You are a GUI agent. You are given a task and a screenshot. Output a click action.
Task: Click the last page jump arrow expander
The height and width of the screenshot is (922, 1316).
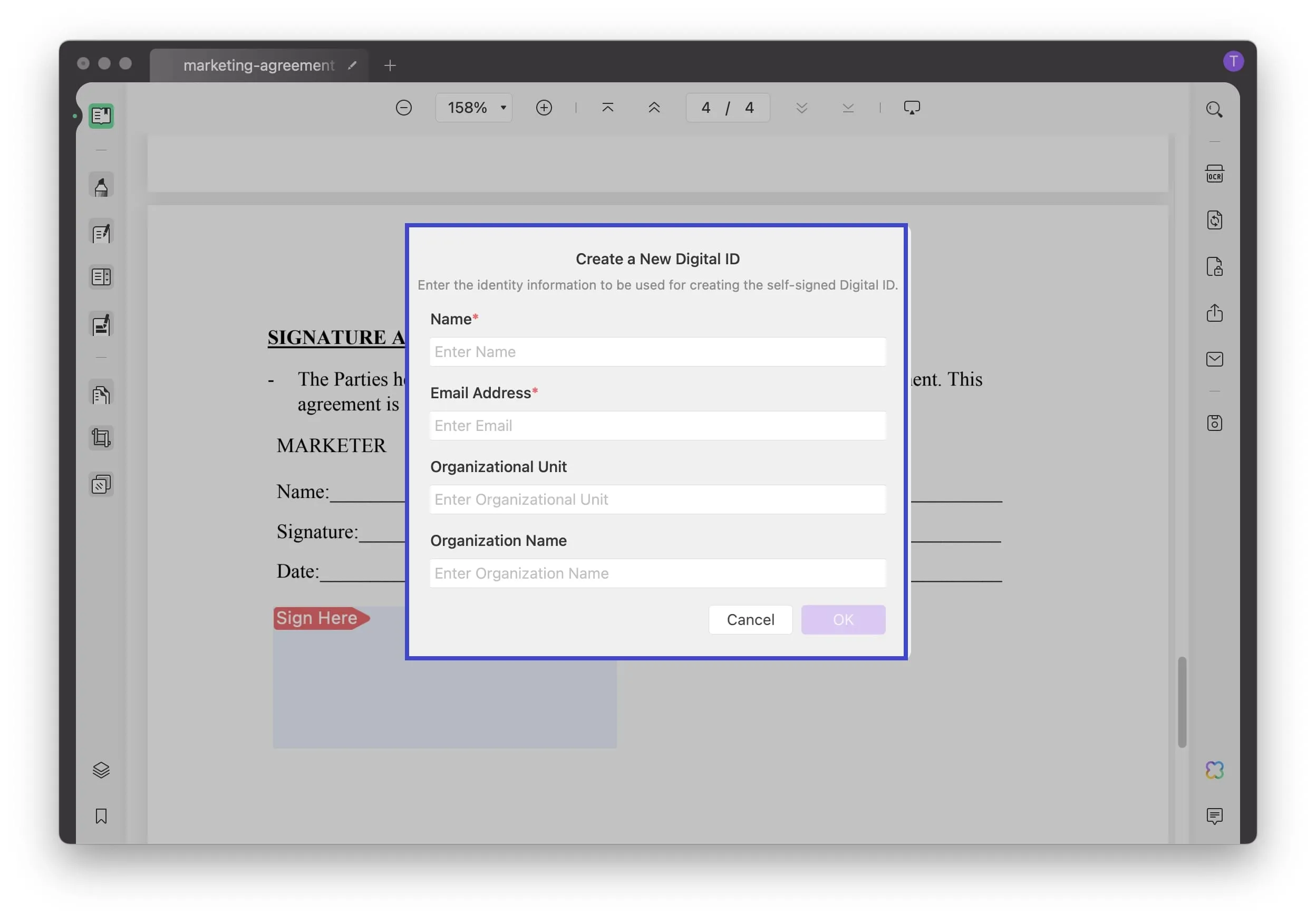click(848, 107)
